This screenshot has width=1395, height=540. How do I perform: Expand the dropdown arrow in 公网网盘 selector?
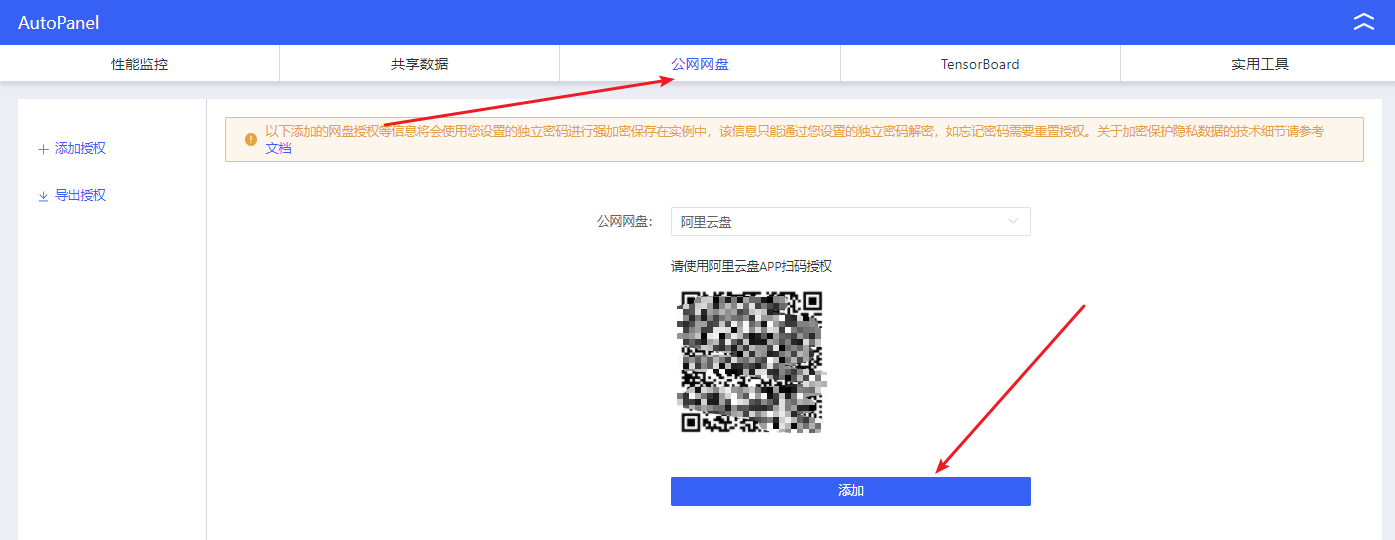click(1013, 222)
